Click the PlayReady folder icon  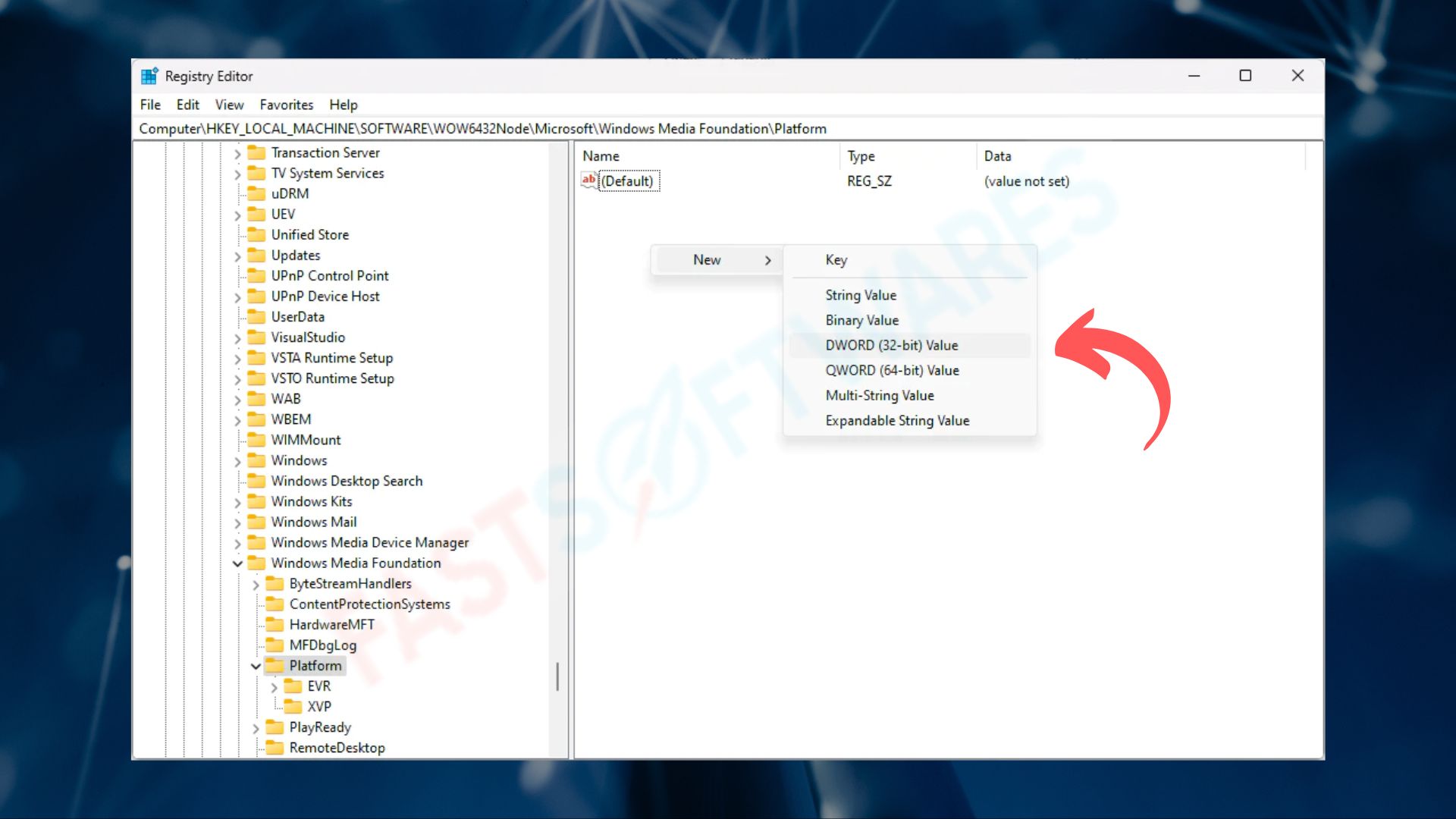tap(275, 726)
